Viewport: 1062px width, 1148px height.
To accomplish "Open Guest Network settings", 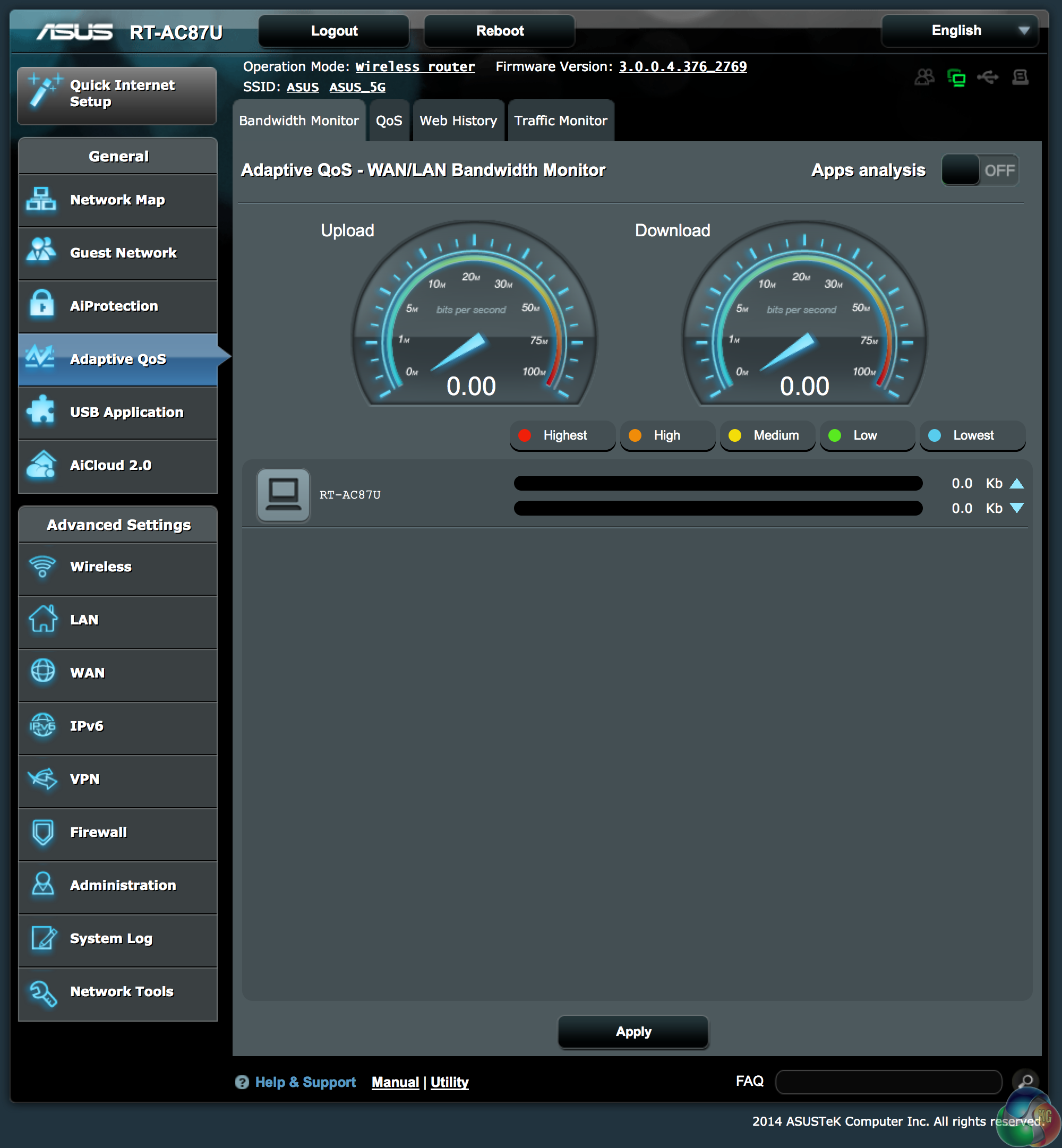I will tap(117, 253).
